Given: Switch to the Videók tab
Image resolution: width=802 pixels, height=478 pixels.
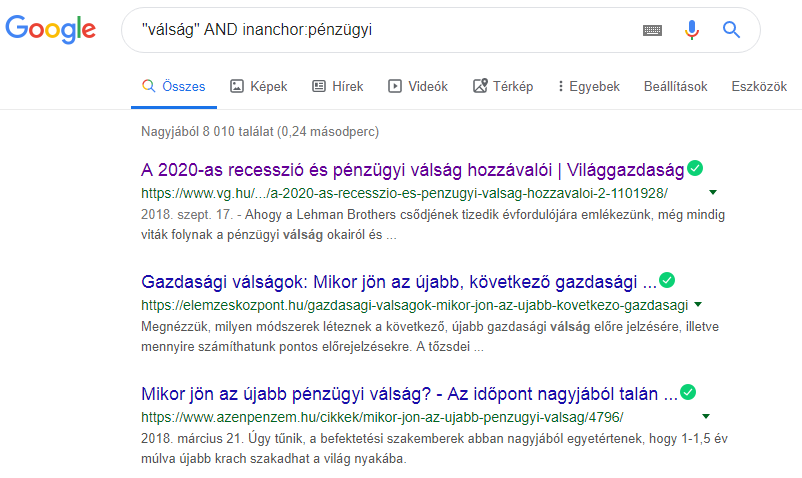Looking at the screenshot, I should point(418,86).
